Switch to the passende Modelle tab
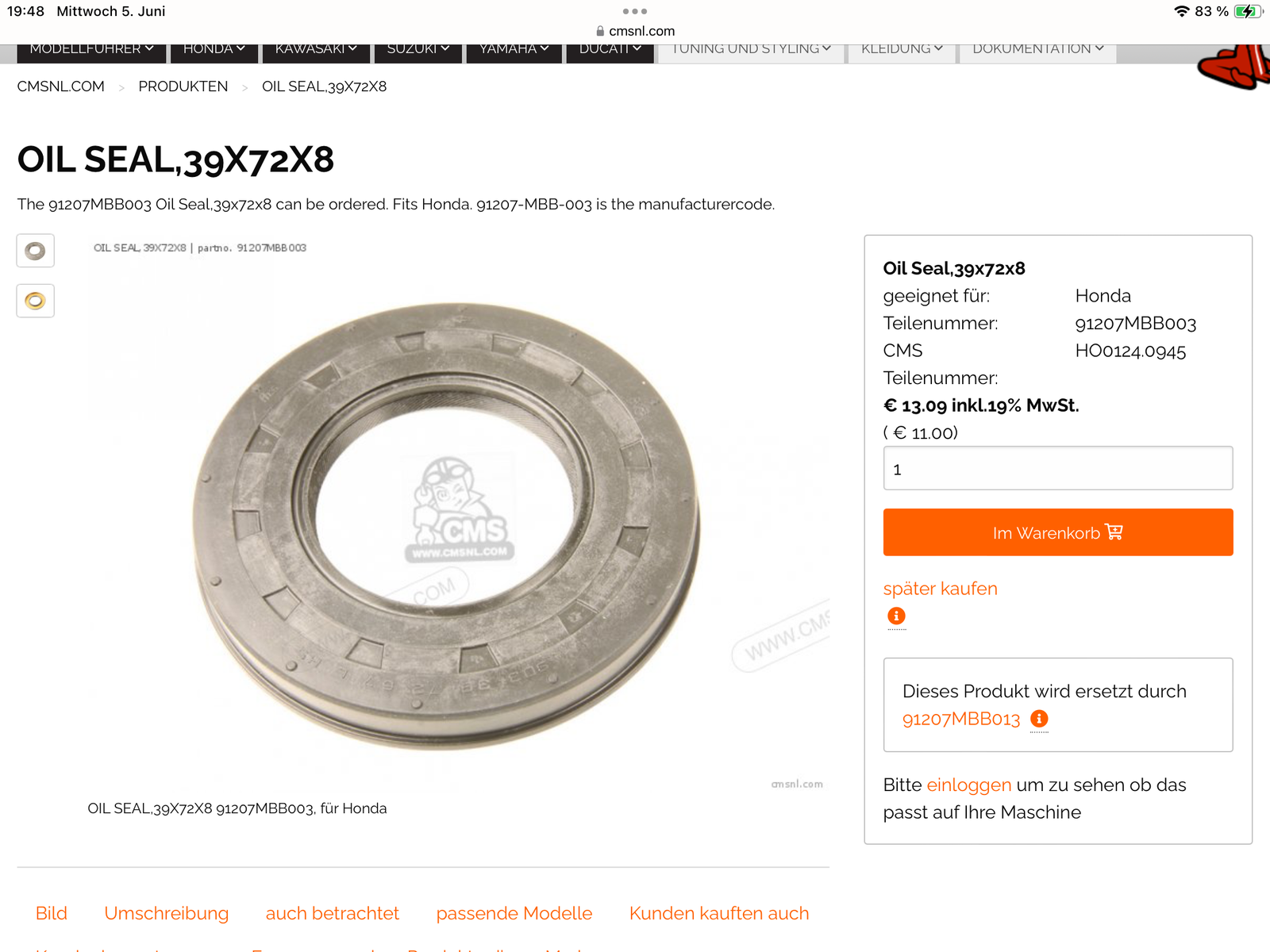 tap(514, 913)
